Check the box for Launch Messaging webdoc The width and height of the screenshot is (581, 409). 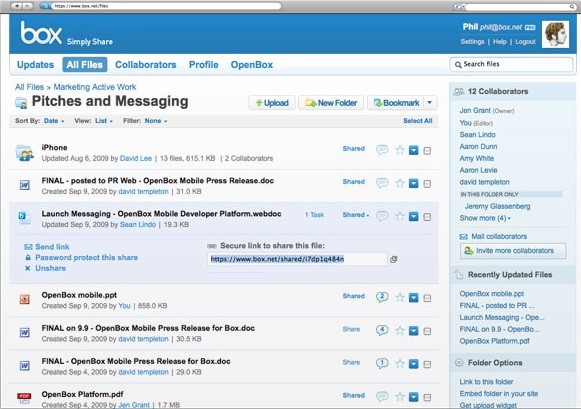(x=427, y=217)
